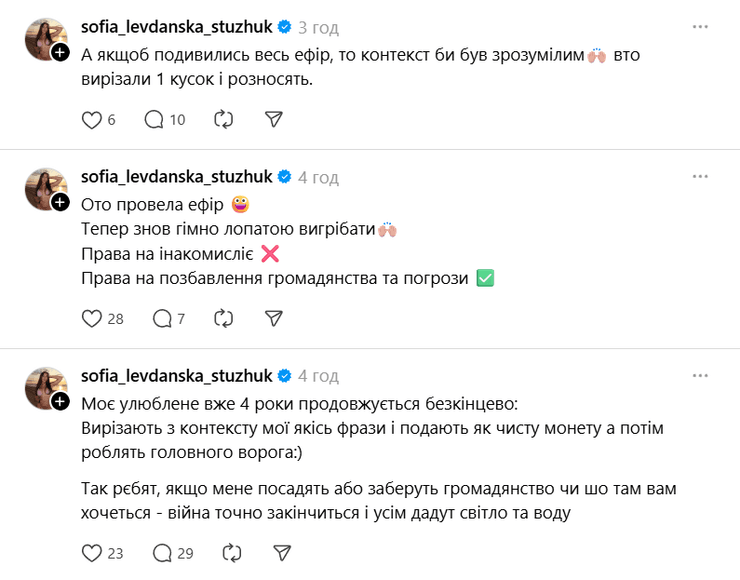This screenshot has height=580, width=740.
Task: Repost the second post about the stream
Action: 224,319
